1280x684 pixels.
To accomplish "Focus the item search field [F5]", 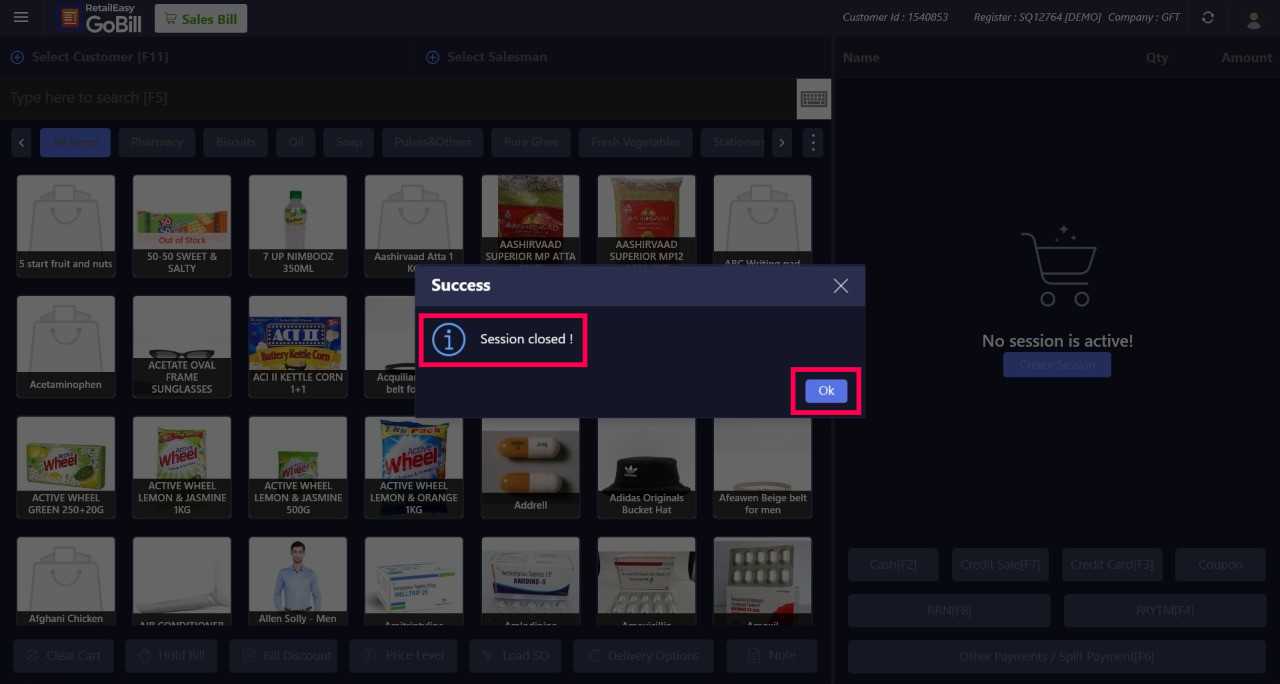I will tap(400, 98).
